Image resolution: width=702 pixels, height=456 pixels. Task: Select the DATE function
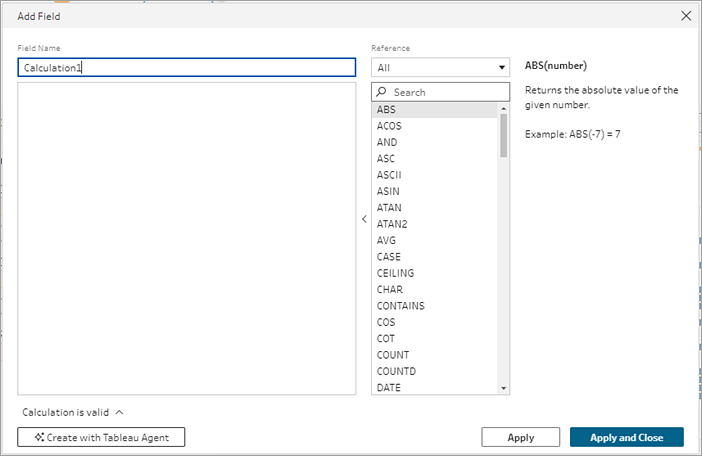[389, 387]
